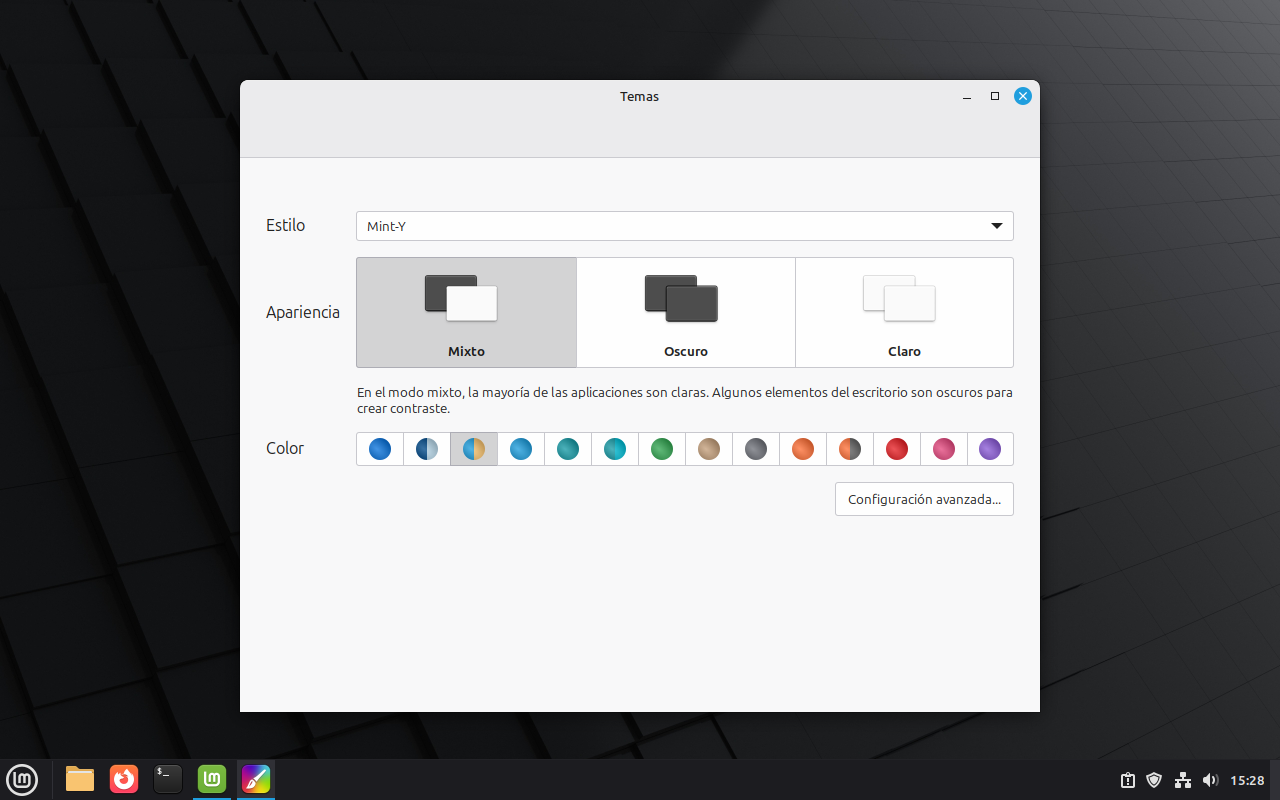This screenshot has height=800, width=1280.
Task: Click the network connection tray icon
Action: pyautogui.click(x=1182, y=780)
